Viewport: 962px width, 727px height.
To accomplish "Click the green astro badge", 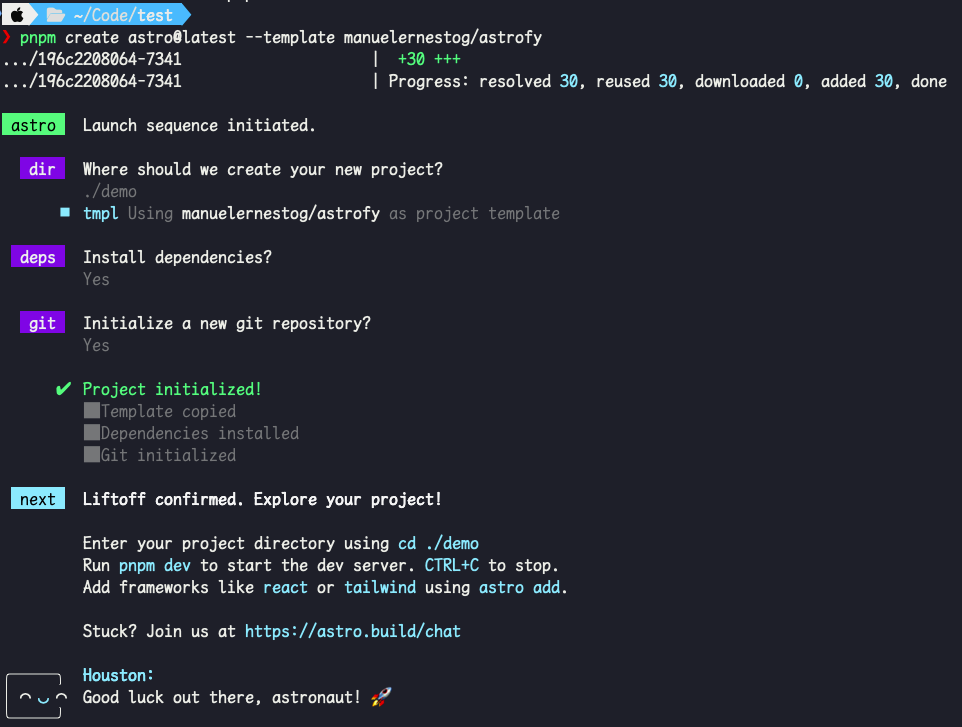I will [33, 125].
